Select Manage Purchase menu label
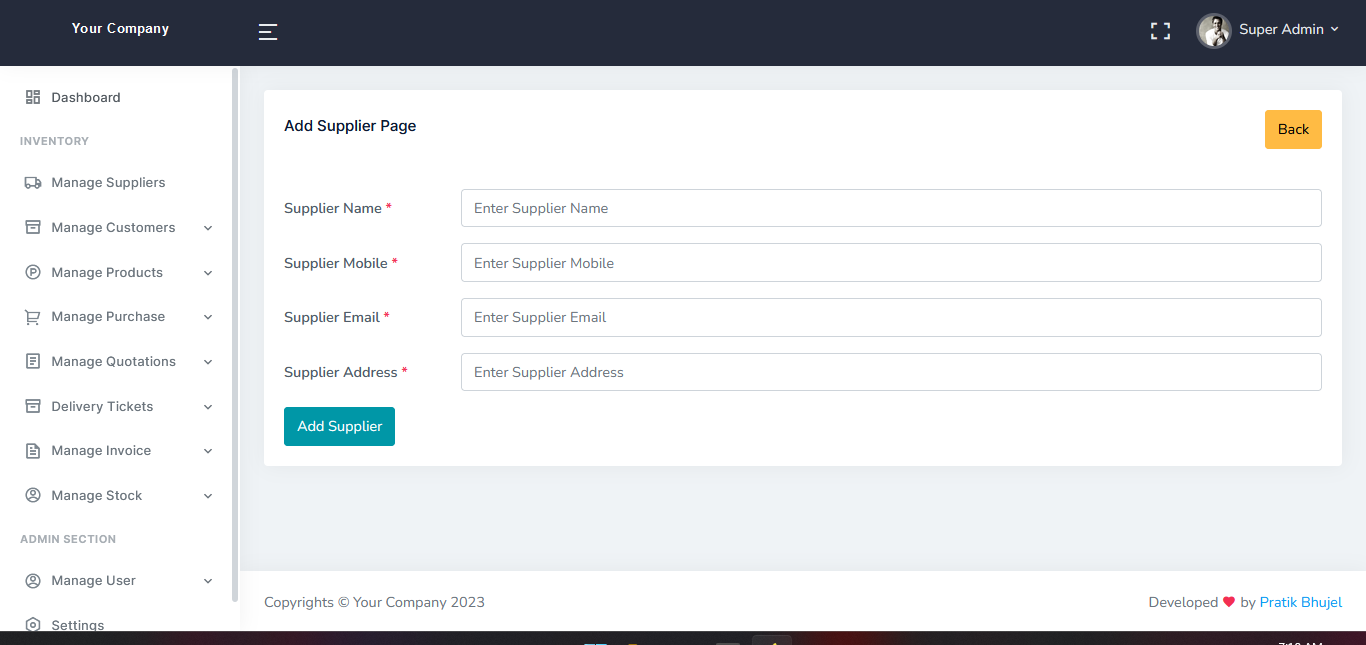Screen dimensions: 1366x645 tap(108, 317)
